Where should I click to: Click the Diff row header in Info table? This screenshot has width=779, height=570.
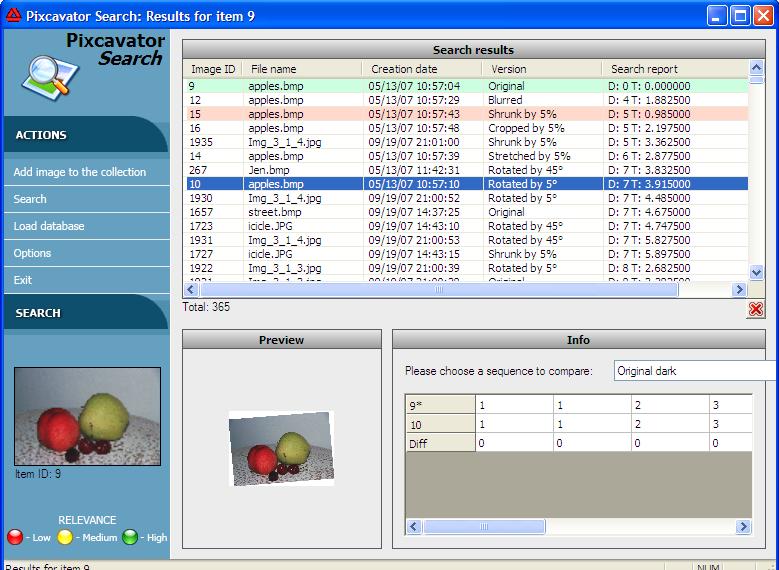440,443
